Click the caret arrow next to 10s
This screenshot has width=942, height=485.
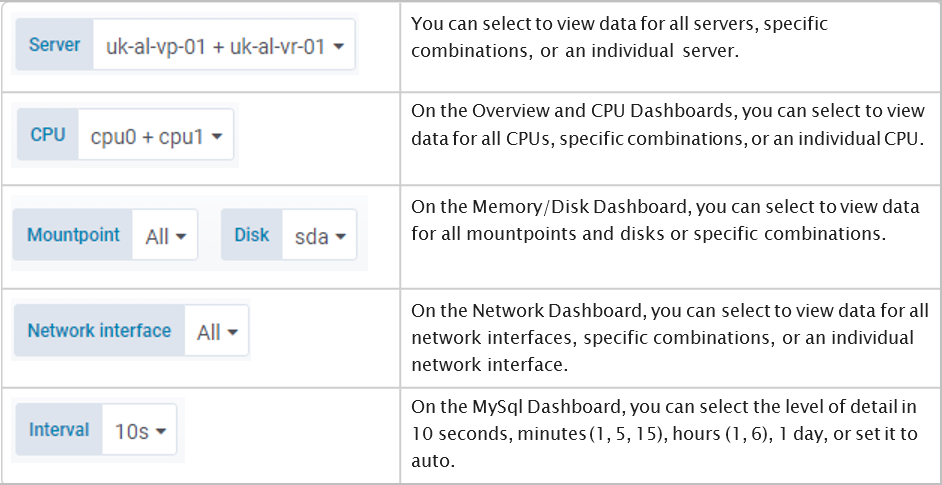click(x=160, y=432)
